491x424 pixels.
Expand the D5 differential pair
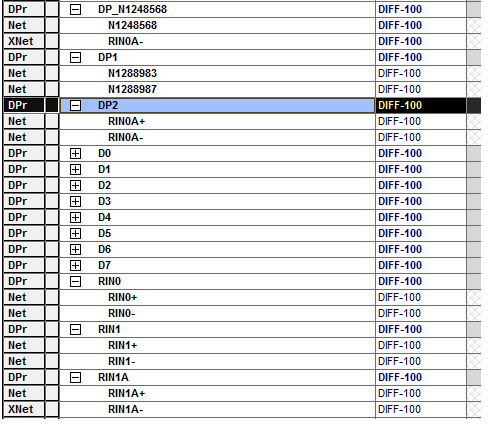click(x=75, y=233)
